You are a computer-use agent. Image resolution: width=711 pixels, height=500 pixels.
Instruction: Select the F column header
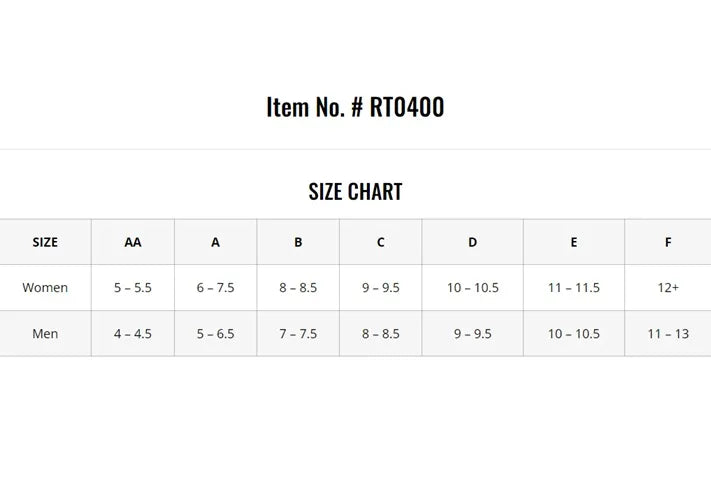pos(668,242)
